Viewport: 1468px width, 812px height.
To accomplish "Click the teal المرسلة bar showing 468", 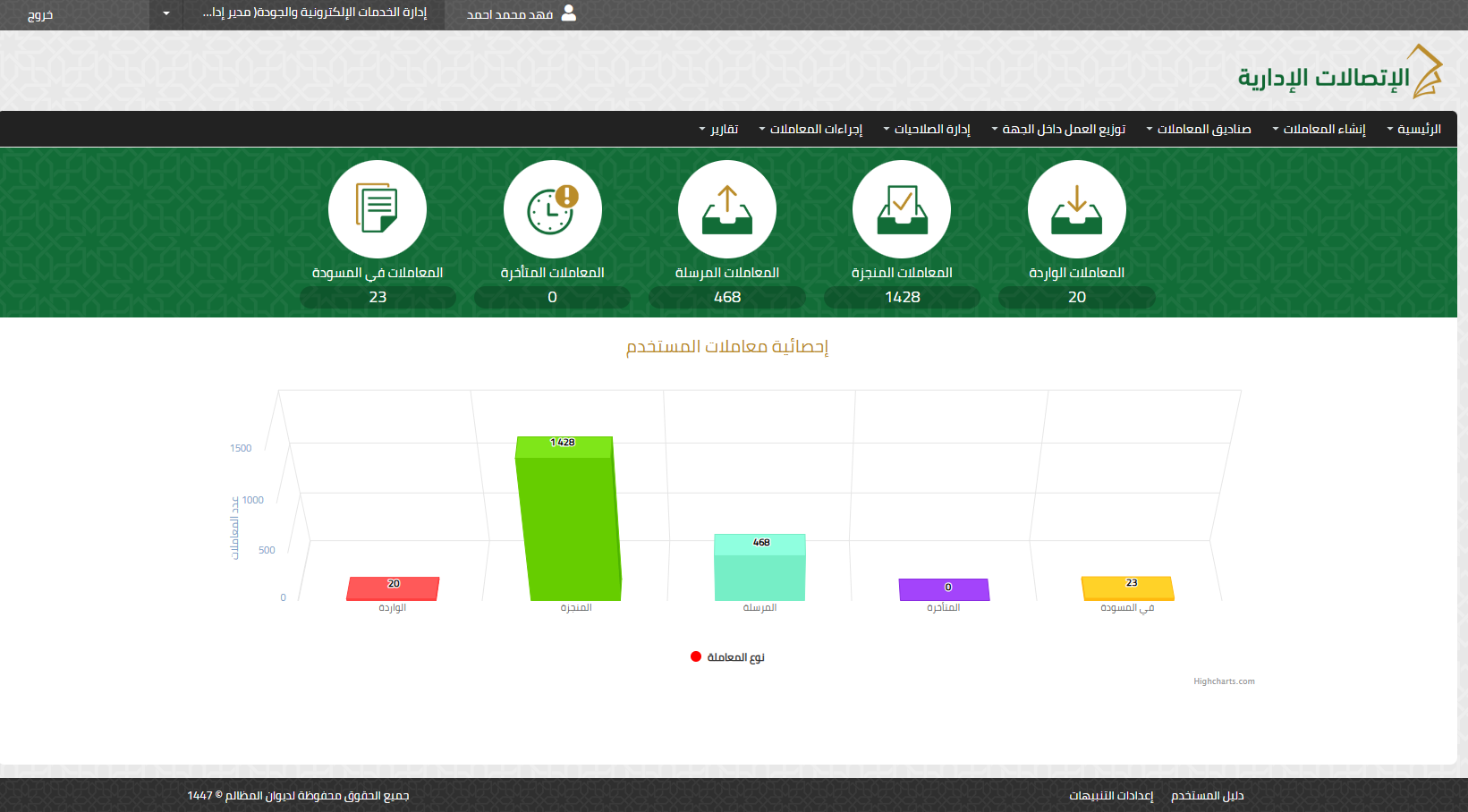I will [759, 572].
